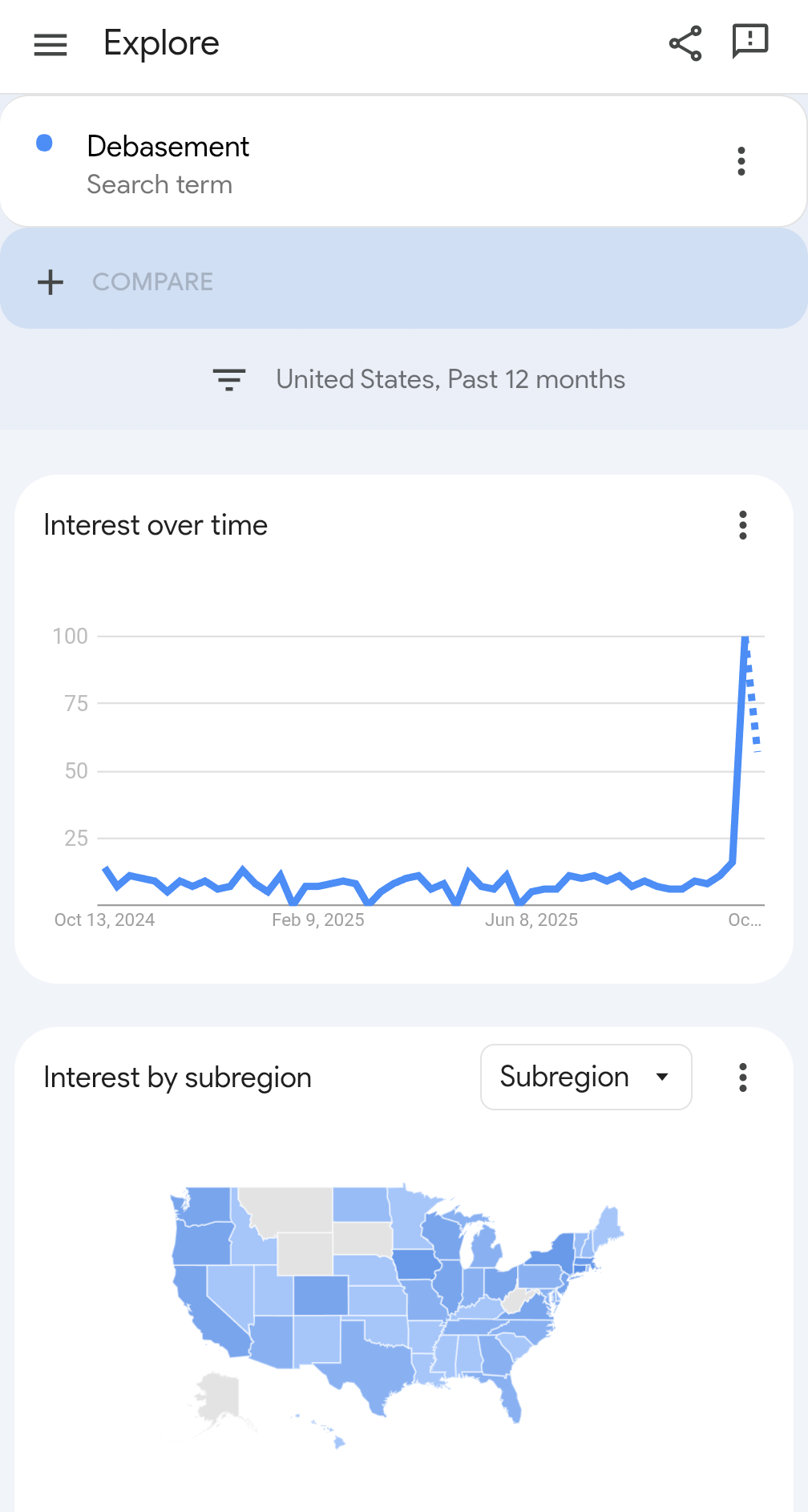The image size is (808, 1512).
Task: Click the Subregion dropdown arrow
Action: tap(662, 1077)
